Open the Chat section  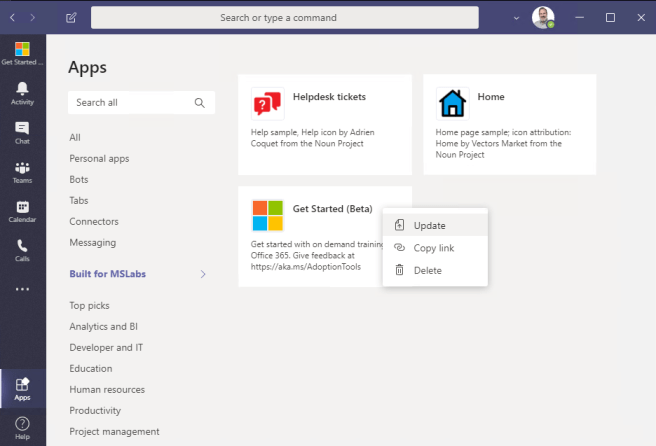click(x=22, y=133)
